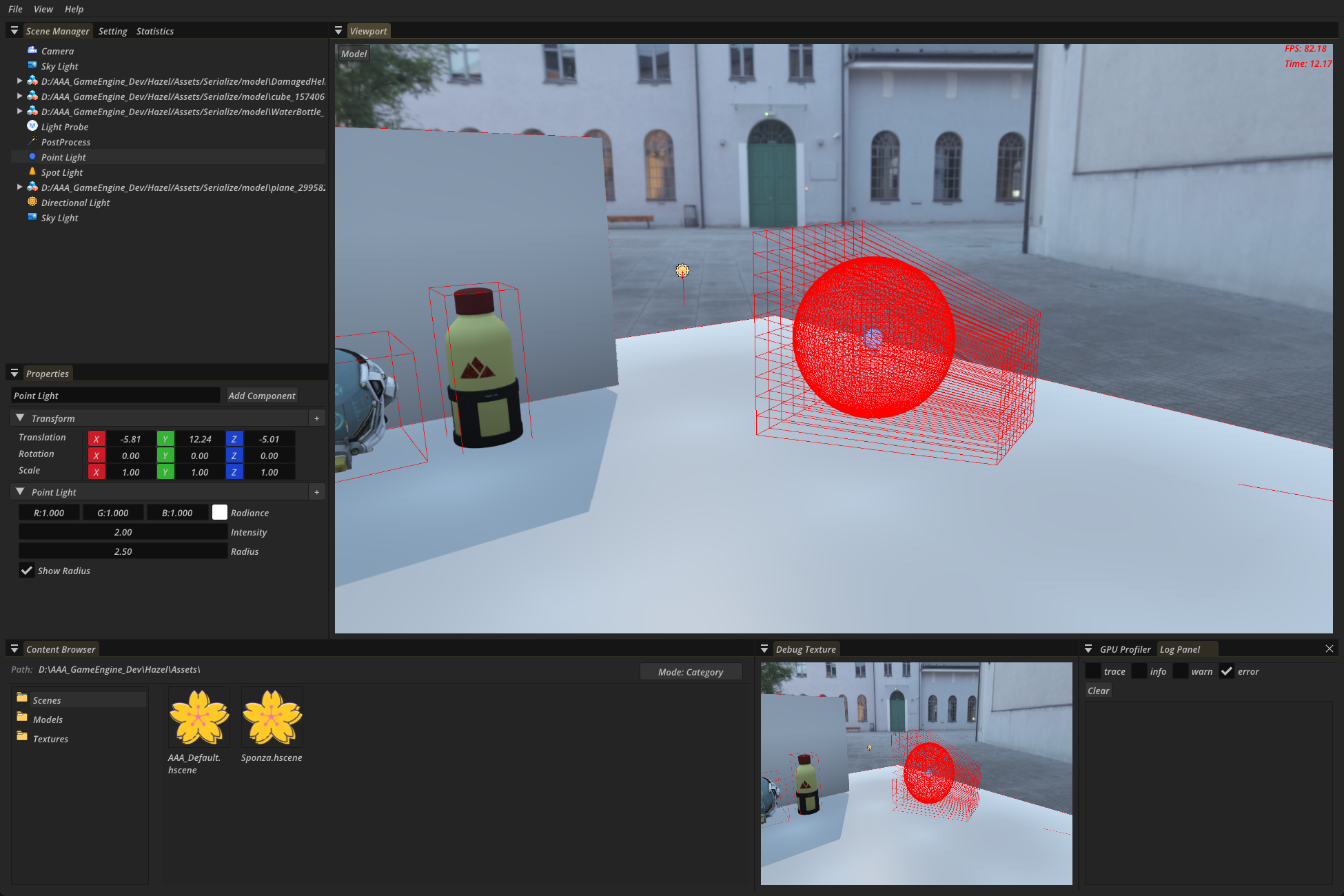Clear the log panel
This screenshot has width=1344, height=896.
pyautogui.click(x=1098, y=691)
